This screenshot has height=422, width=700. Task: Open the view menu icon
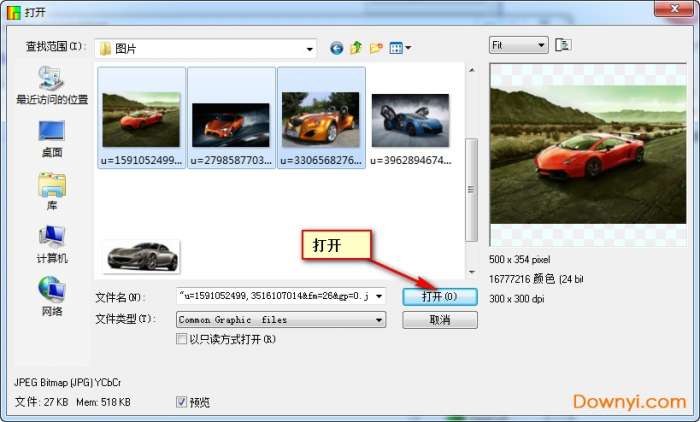400,48
